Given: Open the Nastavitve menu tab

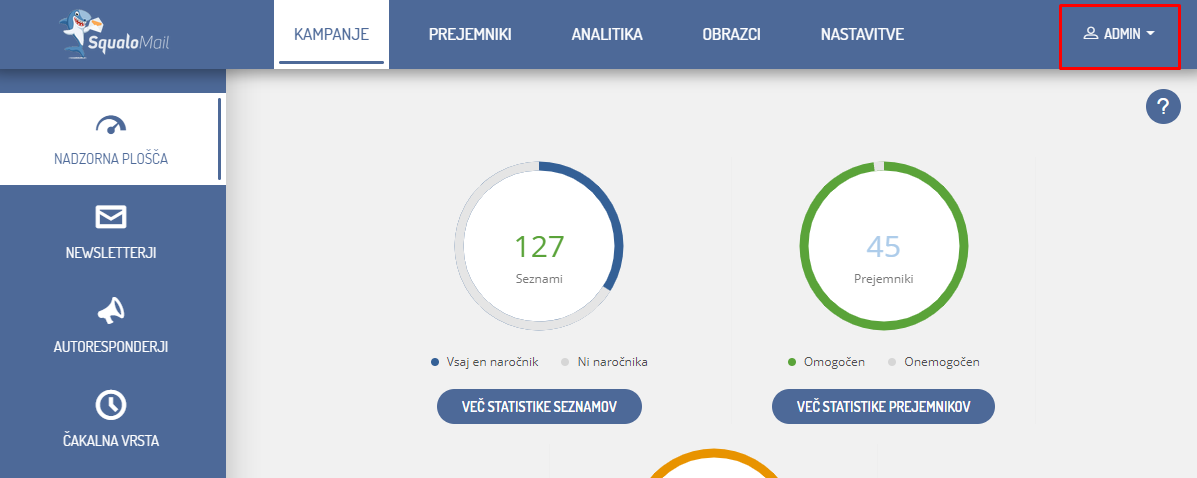Looking at the screenshot, I should [x=862, y=34].
